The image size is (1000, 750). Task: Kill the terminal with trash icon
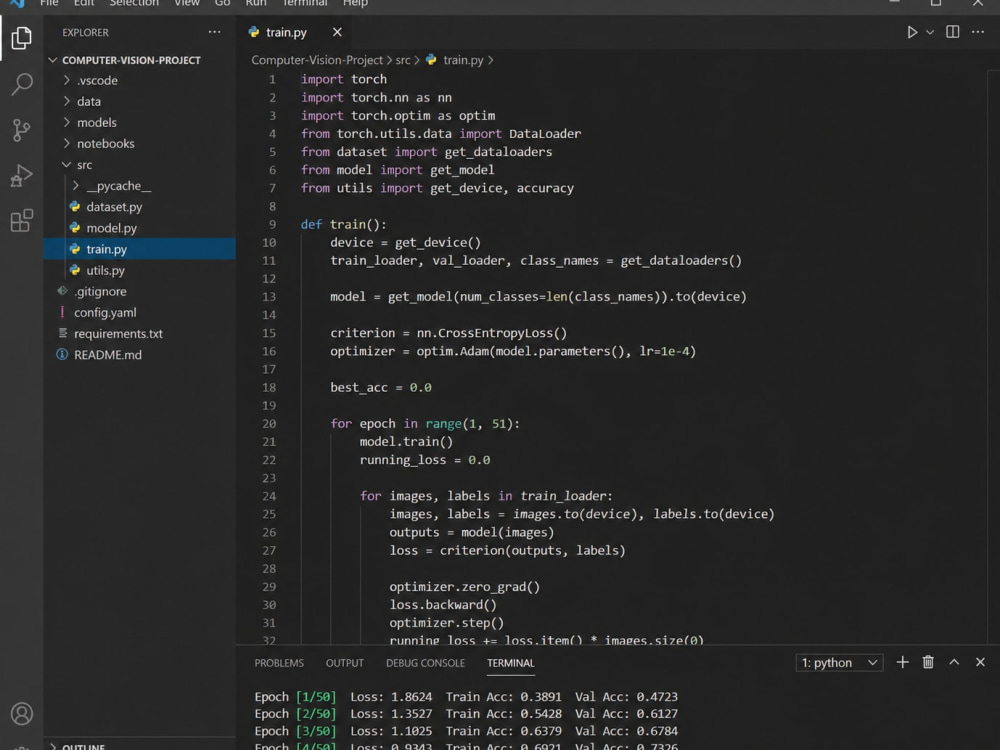928,663
